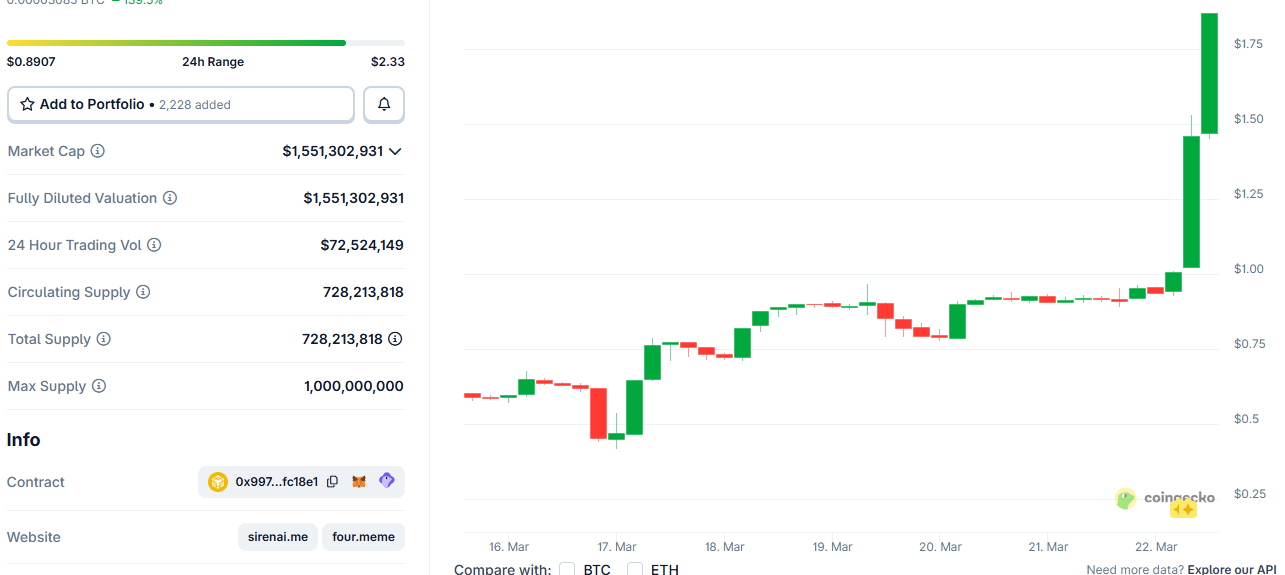The image size is (1285, 575).
Task: Click the price alert bell icon
Action: tap(384, 104)
